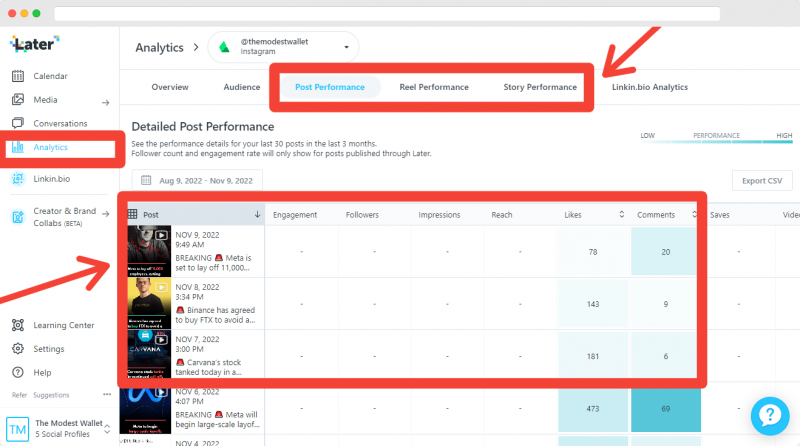The width and height of the screenshot is (800, 446).
Task: Click the Engagement column header
Action: [295, 215]
